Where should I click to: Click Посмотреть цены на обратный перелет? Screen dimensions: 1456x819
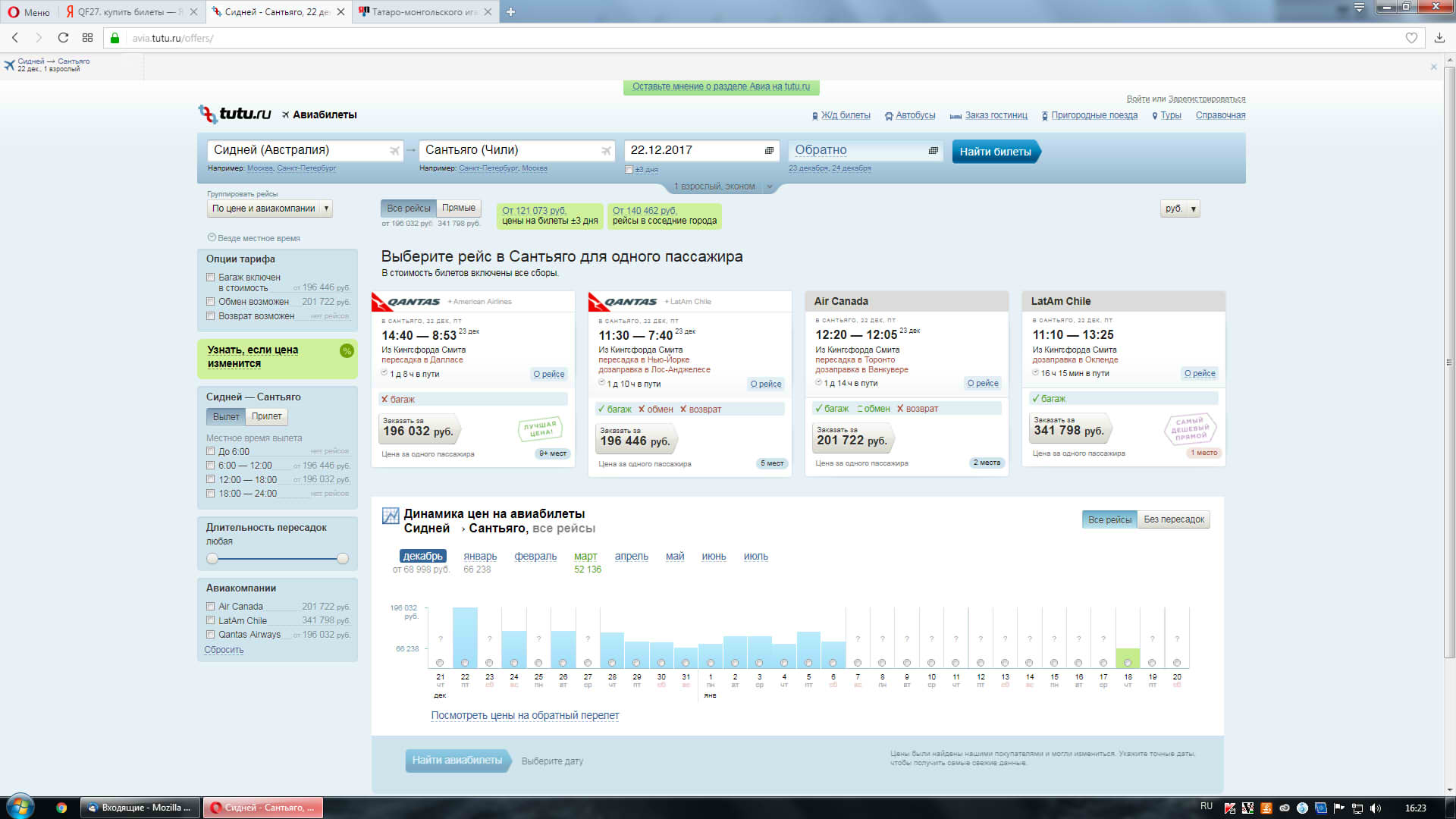[525, 716]
